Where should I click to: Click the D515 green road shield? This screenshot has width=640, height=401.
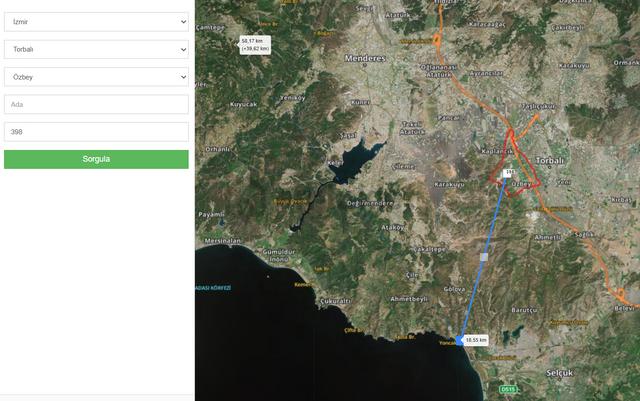(508, 389)
